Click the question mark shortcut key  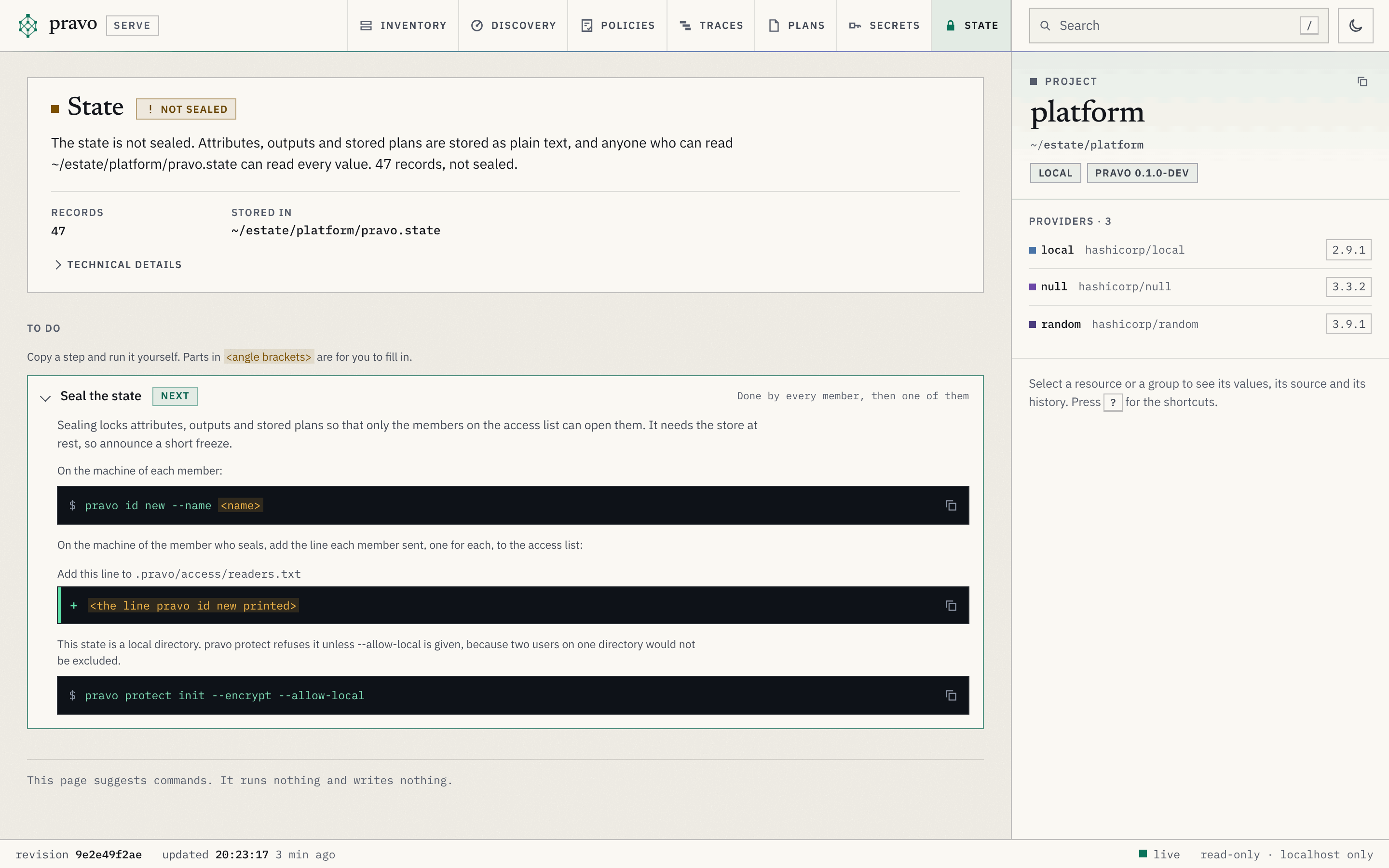point(1112,403)
